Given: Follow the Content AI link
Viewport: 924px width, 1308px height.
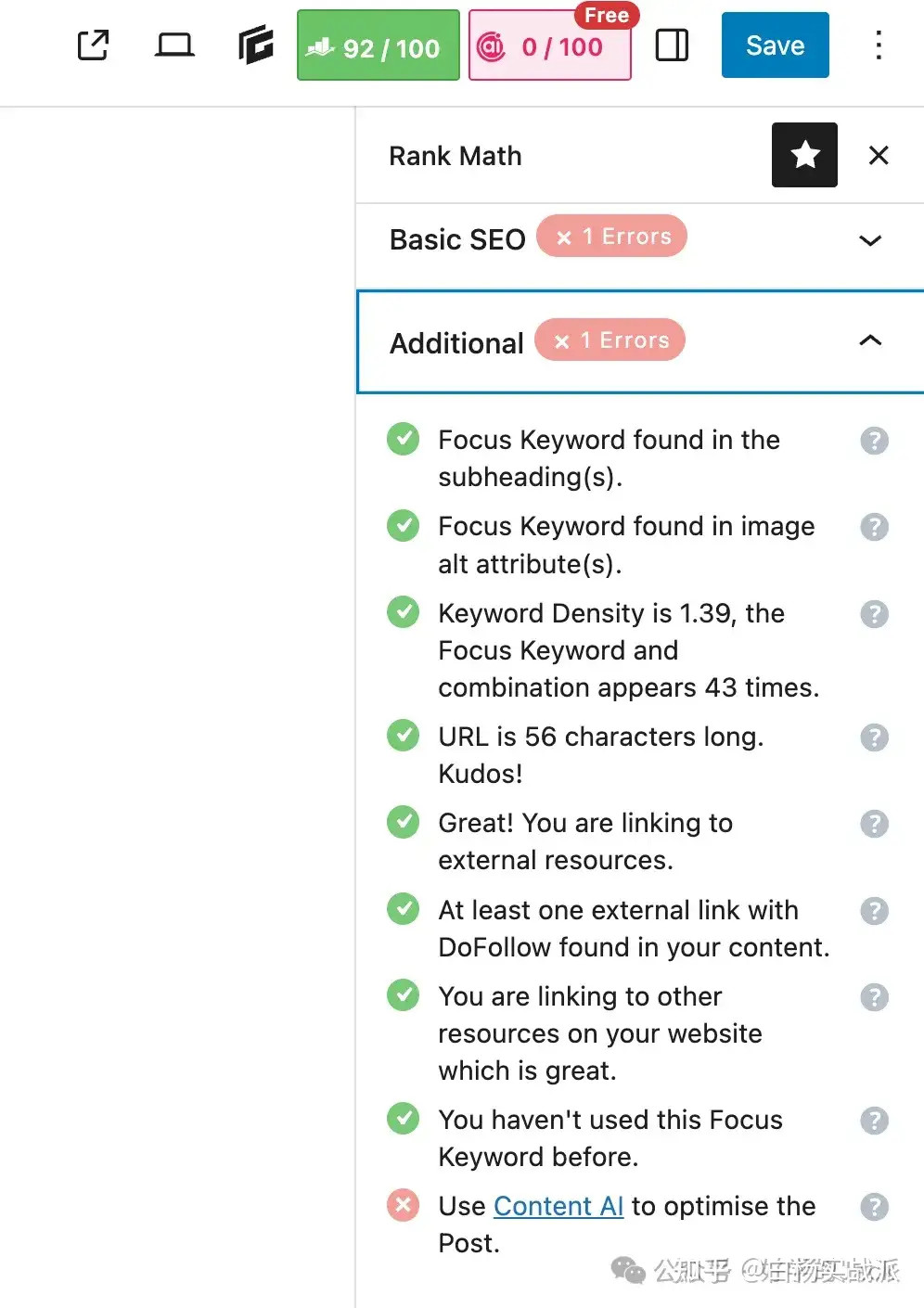Looking at the screenshot, I should pos(558,1206).
